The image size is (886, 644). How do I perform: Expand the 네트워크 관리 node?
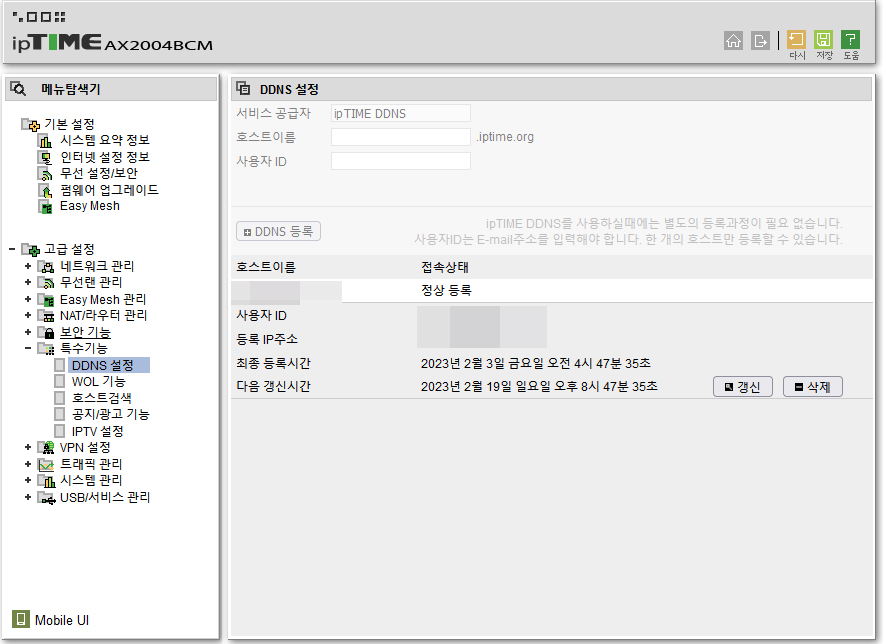click(28, 266)
